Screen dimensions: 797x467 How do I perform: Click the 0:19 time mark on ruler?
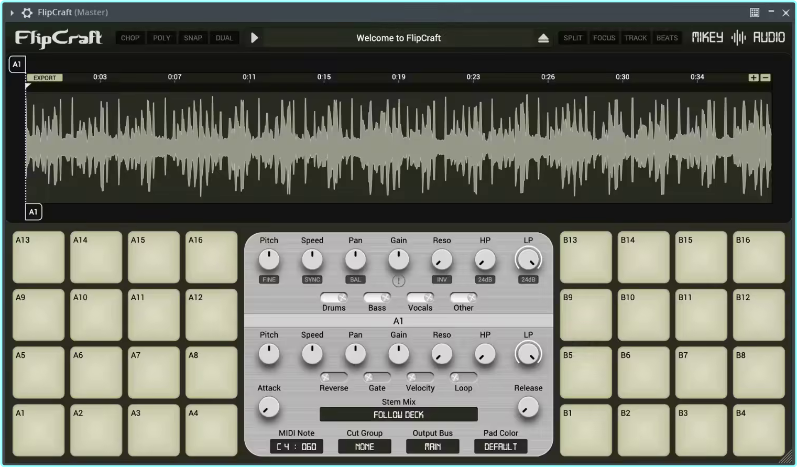pos(398,77)
